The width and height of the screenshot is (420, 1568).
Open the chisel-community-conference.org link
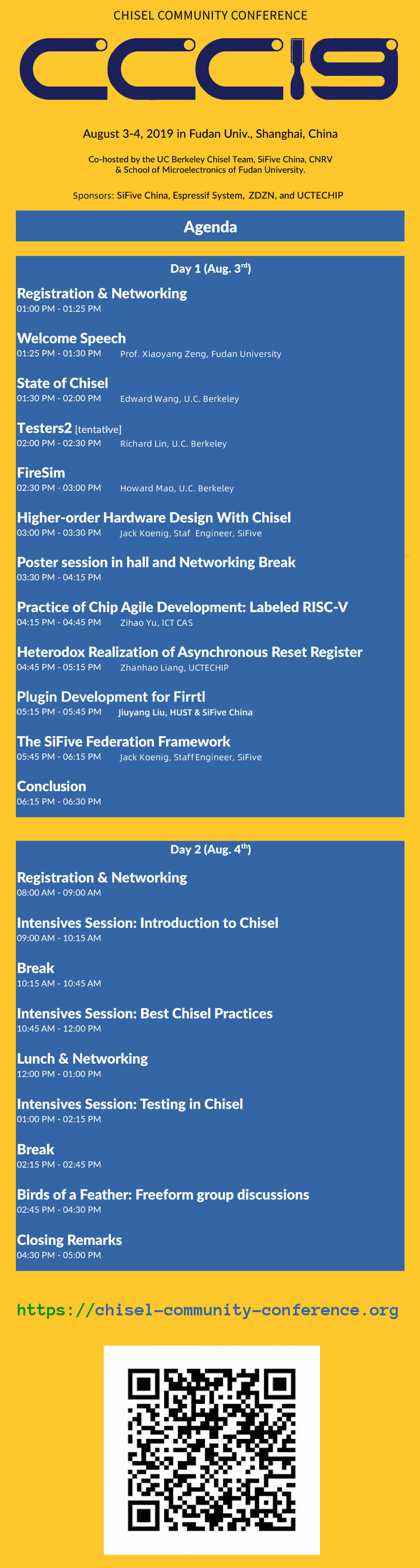(207, 1310)
